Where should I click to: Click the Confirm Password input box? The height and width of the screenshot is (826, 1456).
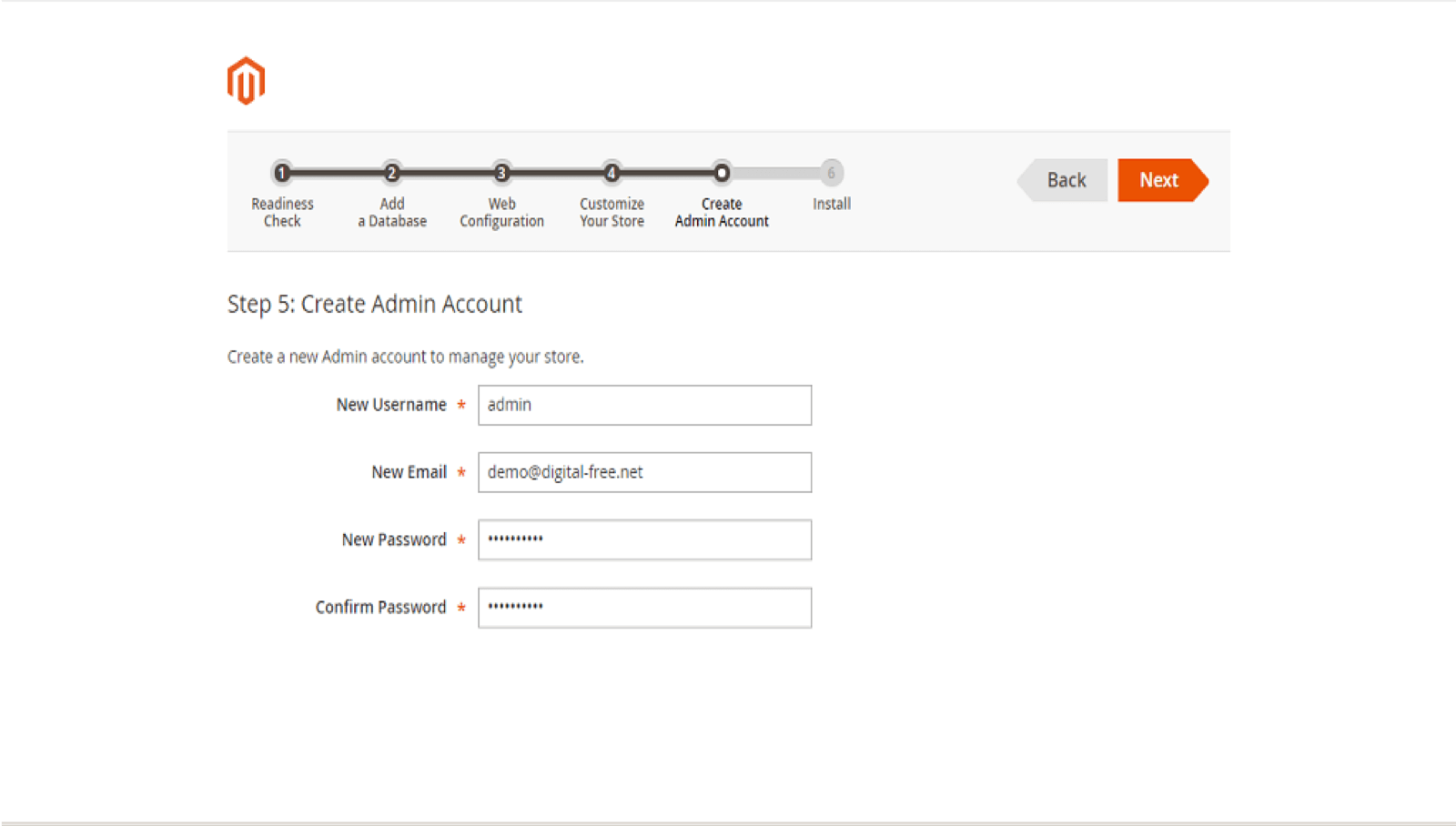(x=644, y=608)
